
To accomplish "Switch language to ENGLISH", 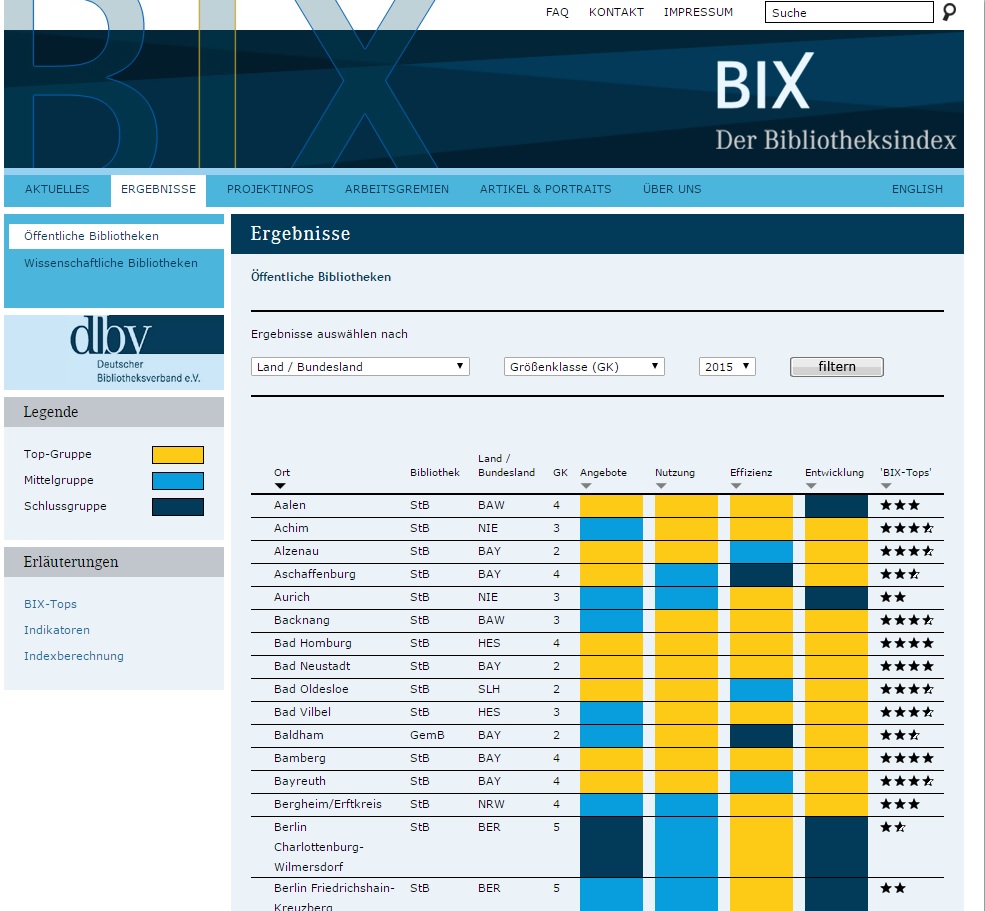I will click(917, 189).
